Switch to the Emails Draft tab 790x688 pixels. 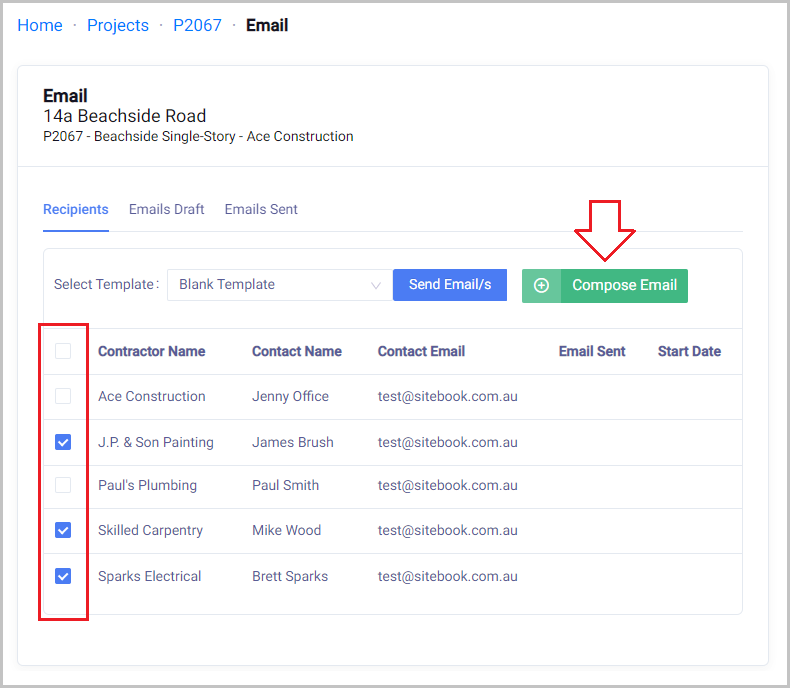166,209
